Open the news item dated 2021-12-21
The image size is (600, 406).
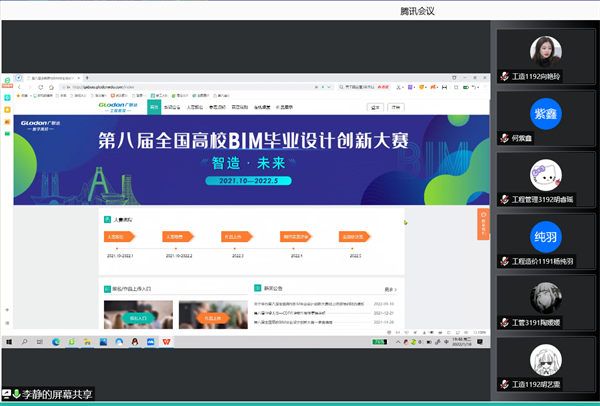pos(324,313)
